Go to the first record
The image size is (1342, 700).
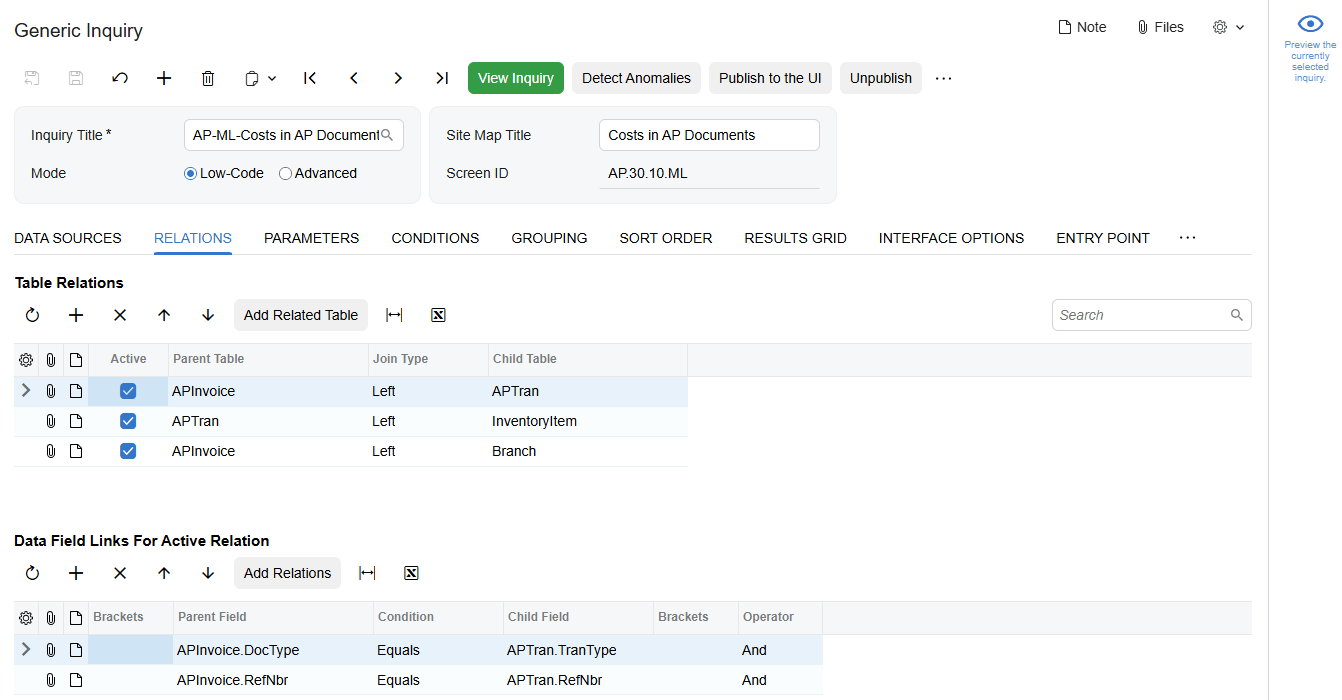coord(310,78)
